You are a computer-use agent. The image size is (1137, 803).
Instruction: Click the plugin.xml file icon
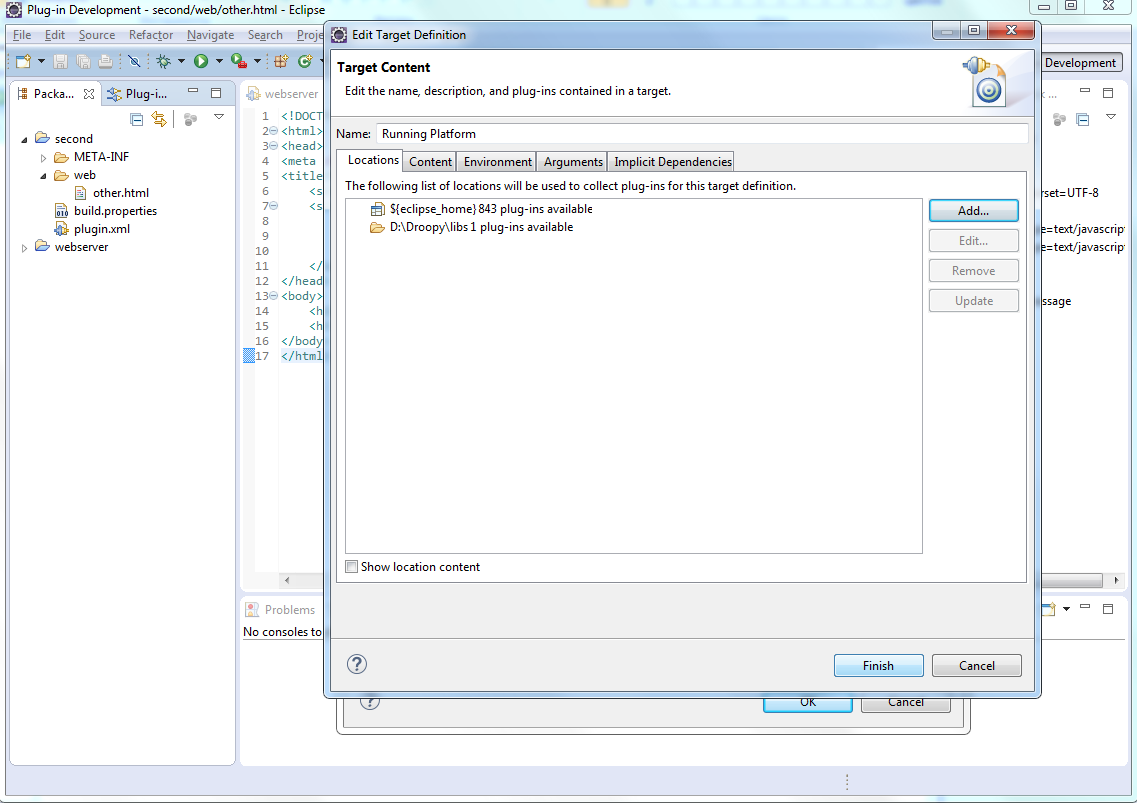coord(62,228)
